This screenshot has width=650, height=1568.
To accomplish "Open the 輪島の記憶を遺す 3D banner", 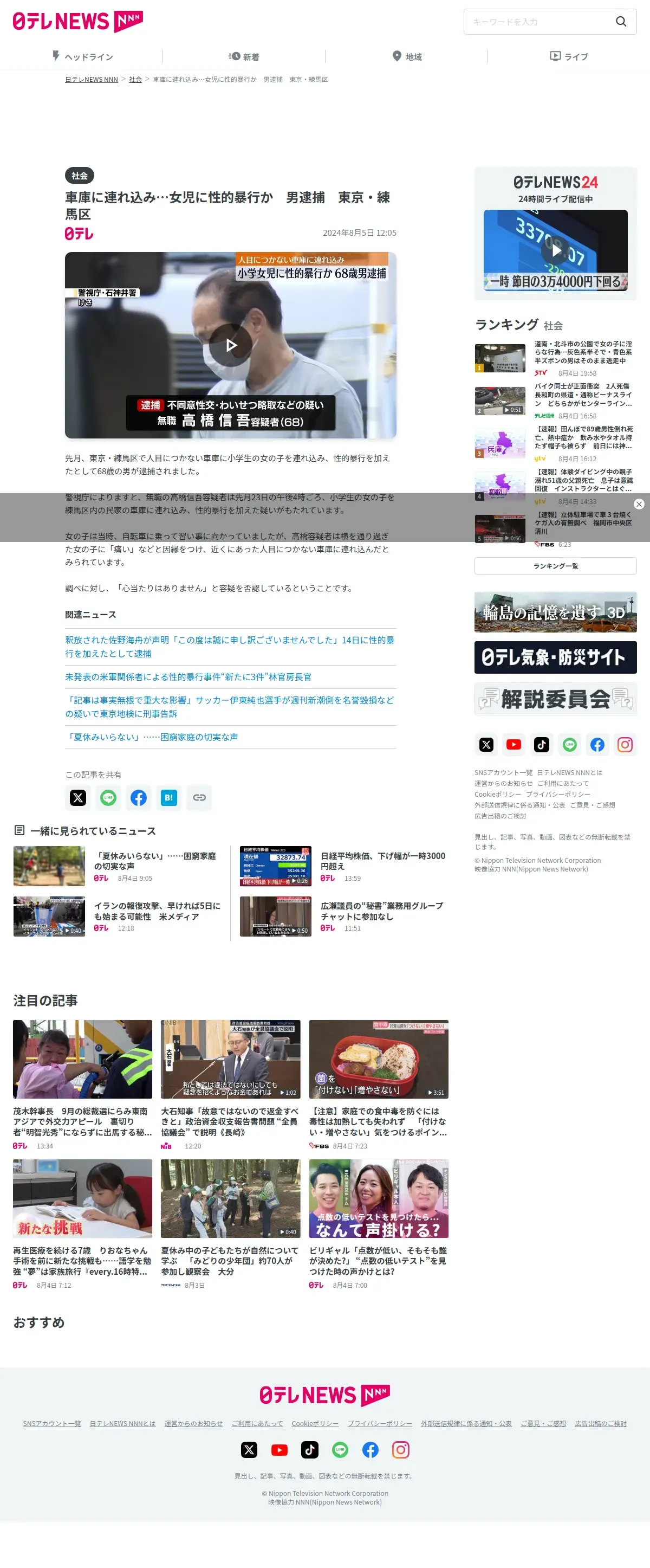I will tap(555, 612).
